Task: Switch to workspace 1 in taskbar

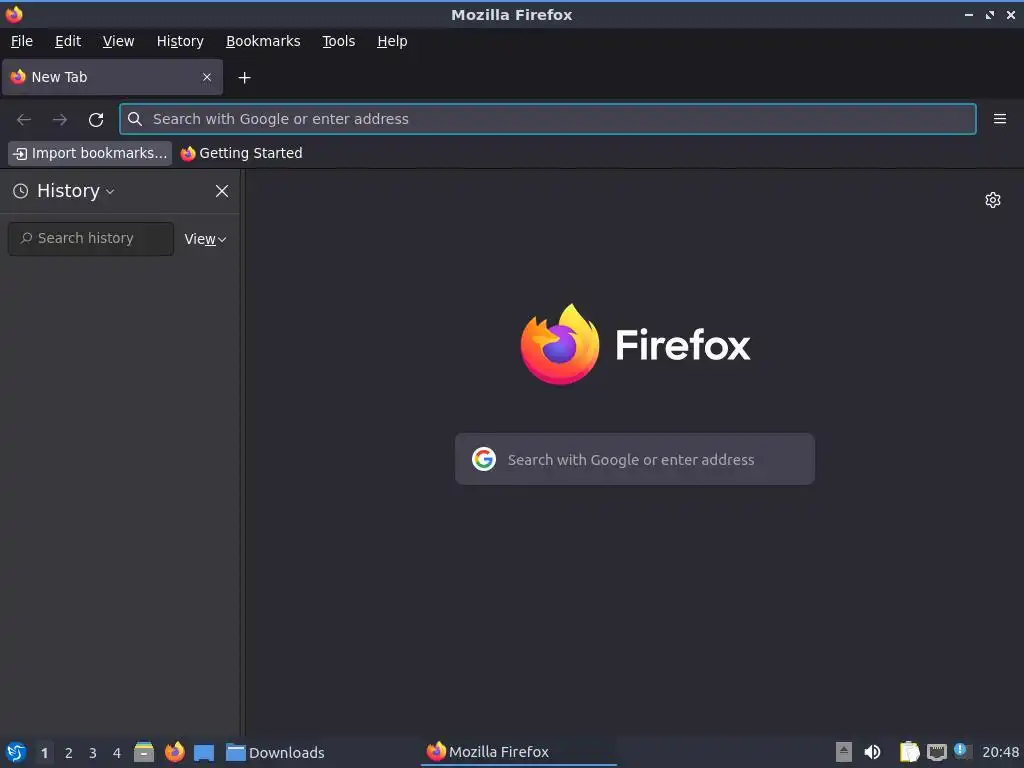Action: (x=44, y=753)
